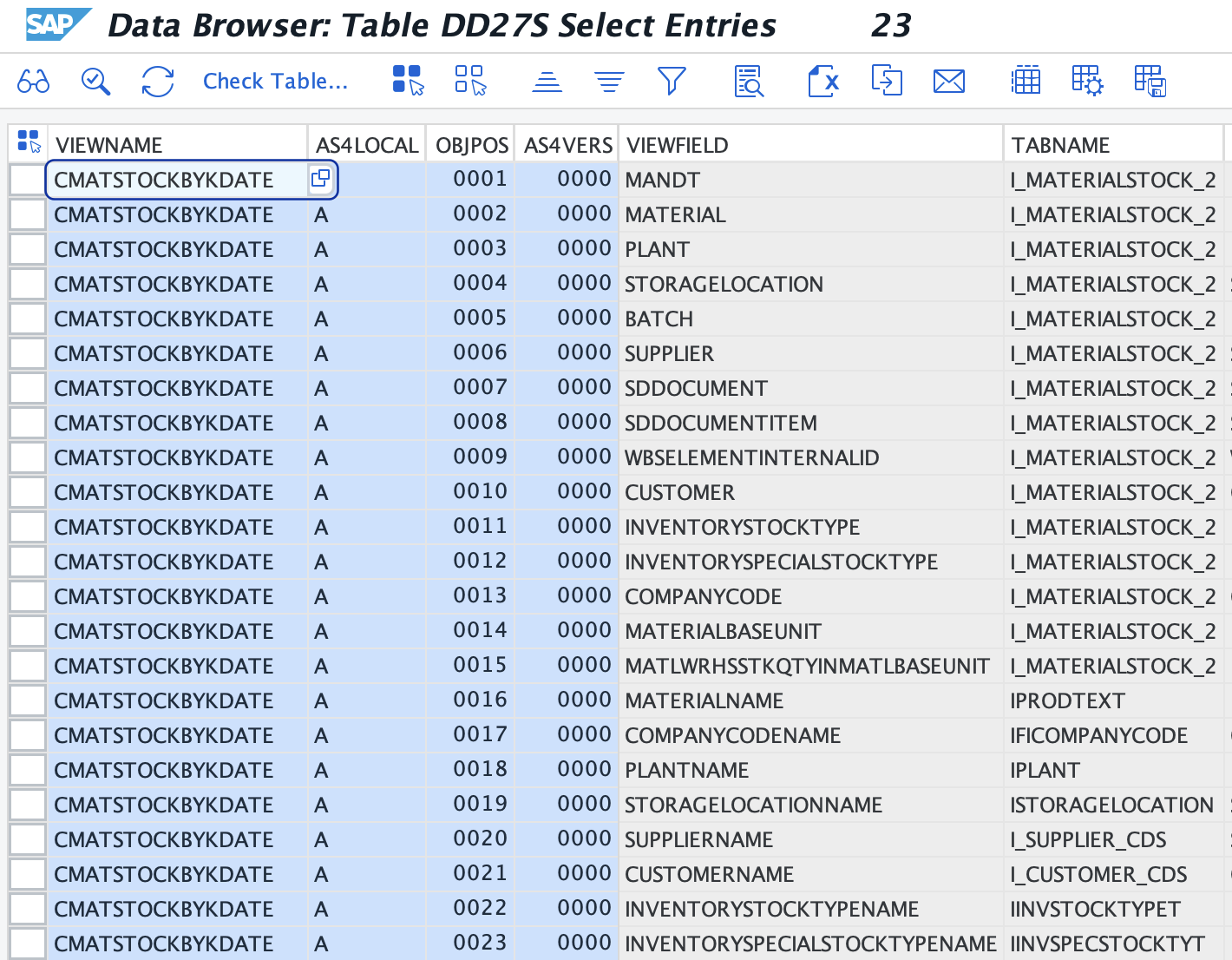This screenshot has width=1232, height=960.
Task: Select the OBJPOS column header
Action: tap(471, 144)
